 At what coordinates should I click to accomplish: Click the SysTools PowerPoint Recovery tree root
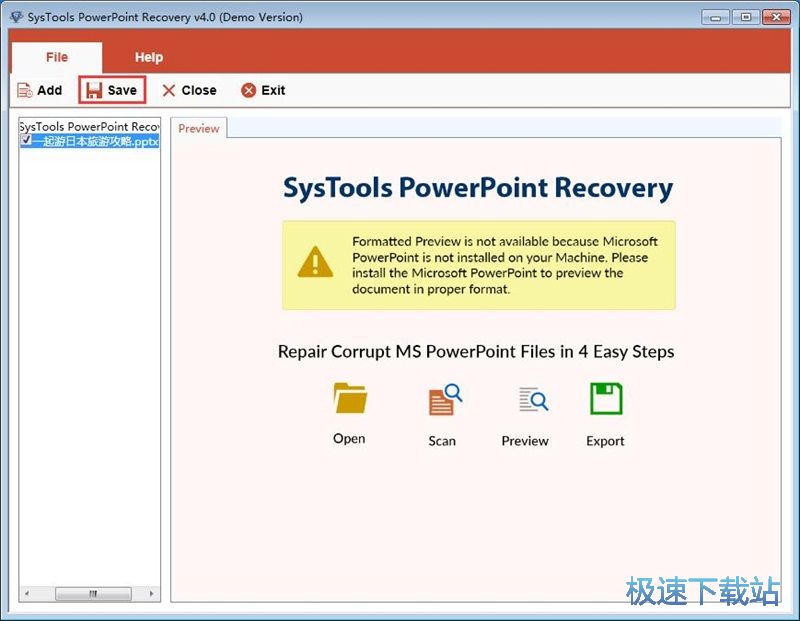(x=89, y=126)
